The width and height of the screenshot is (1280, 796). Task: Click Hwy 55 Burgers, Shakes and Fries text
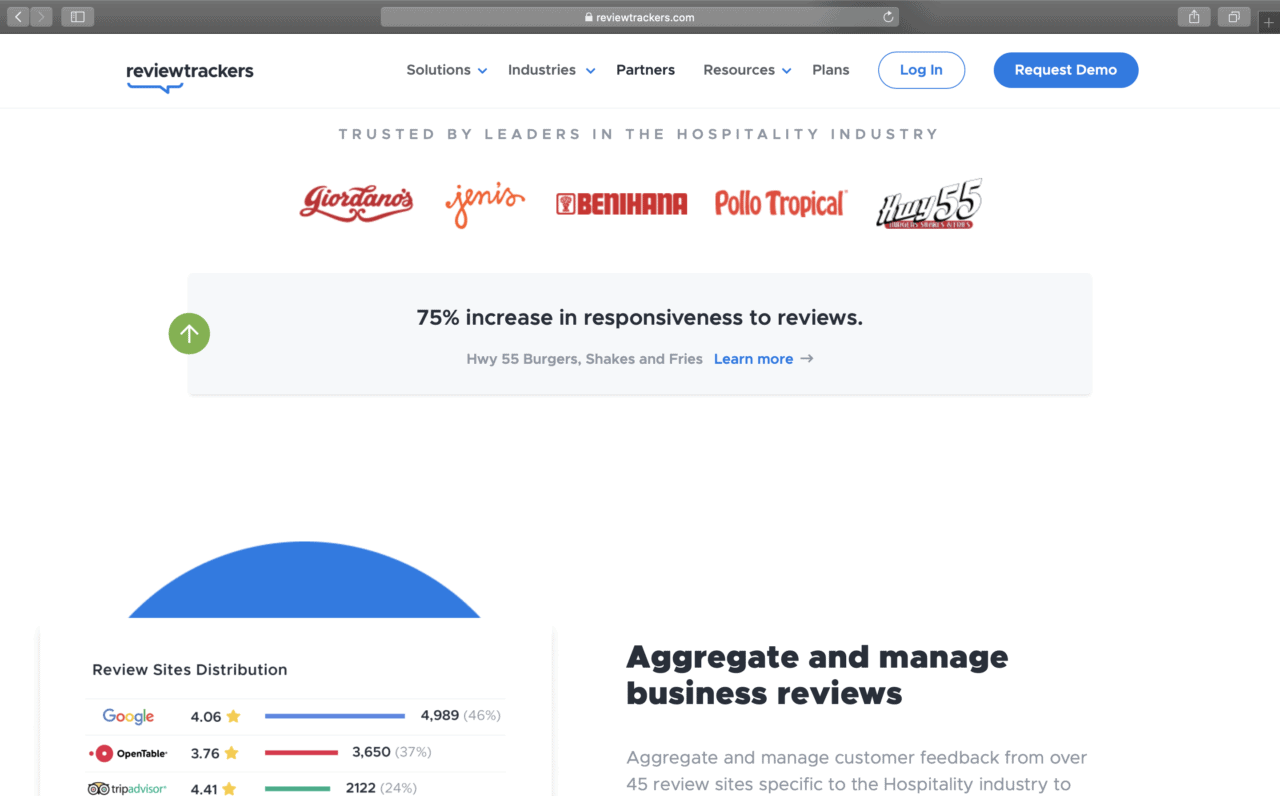coord(584,359)
